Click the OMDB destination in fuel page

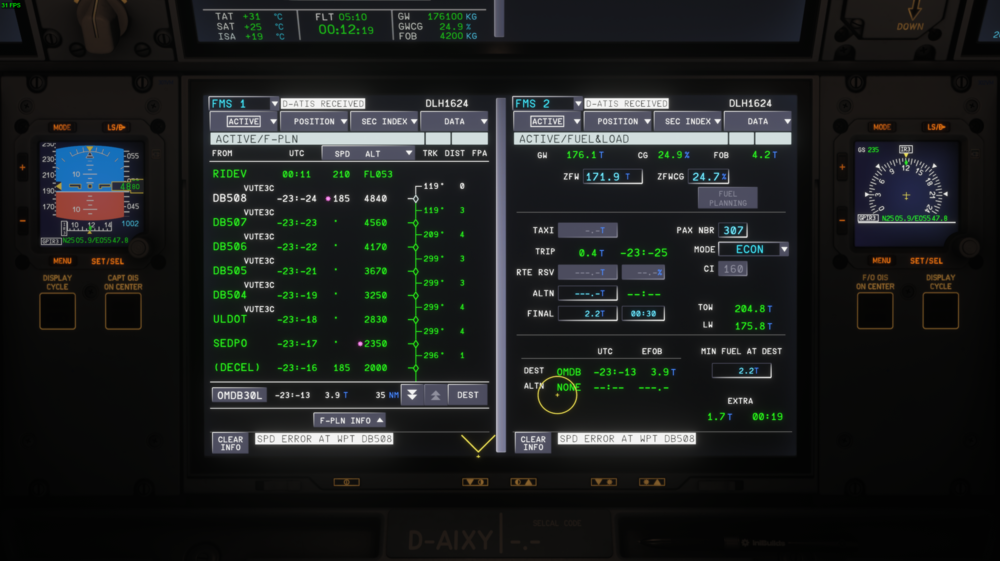coord(569,372)
